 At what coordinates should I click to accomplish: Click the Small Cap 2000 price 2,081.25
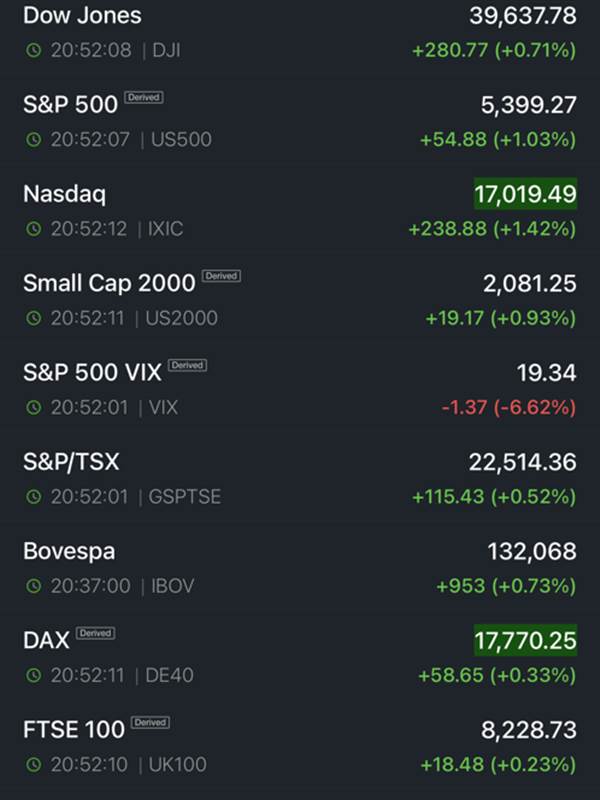click(530, 284)
